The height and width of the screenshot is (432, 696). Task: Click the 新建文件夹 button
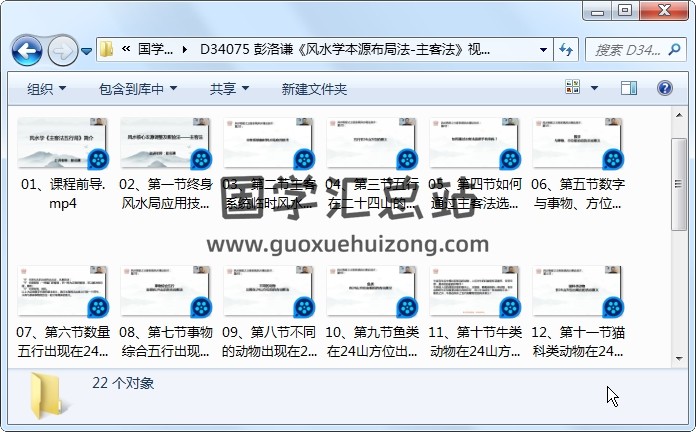(x=314, y=89)
